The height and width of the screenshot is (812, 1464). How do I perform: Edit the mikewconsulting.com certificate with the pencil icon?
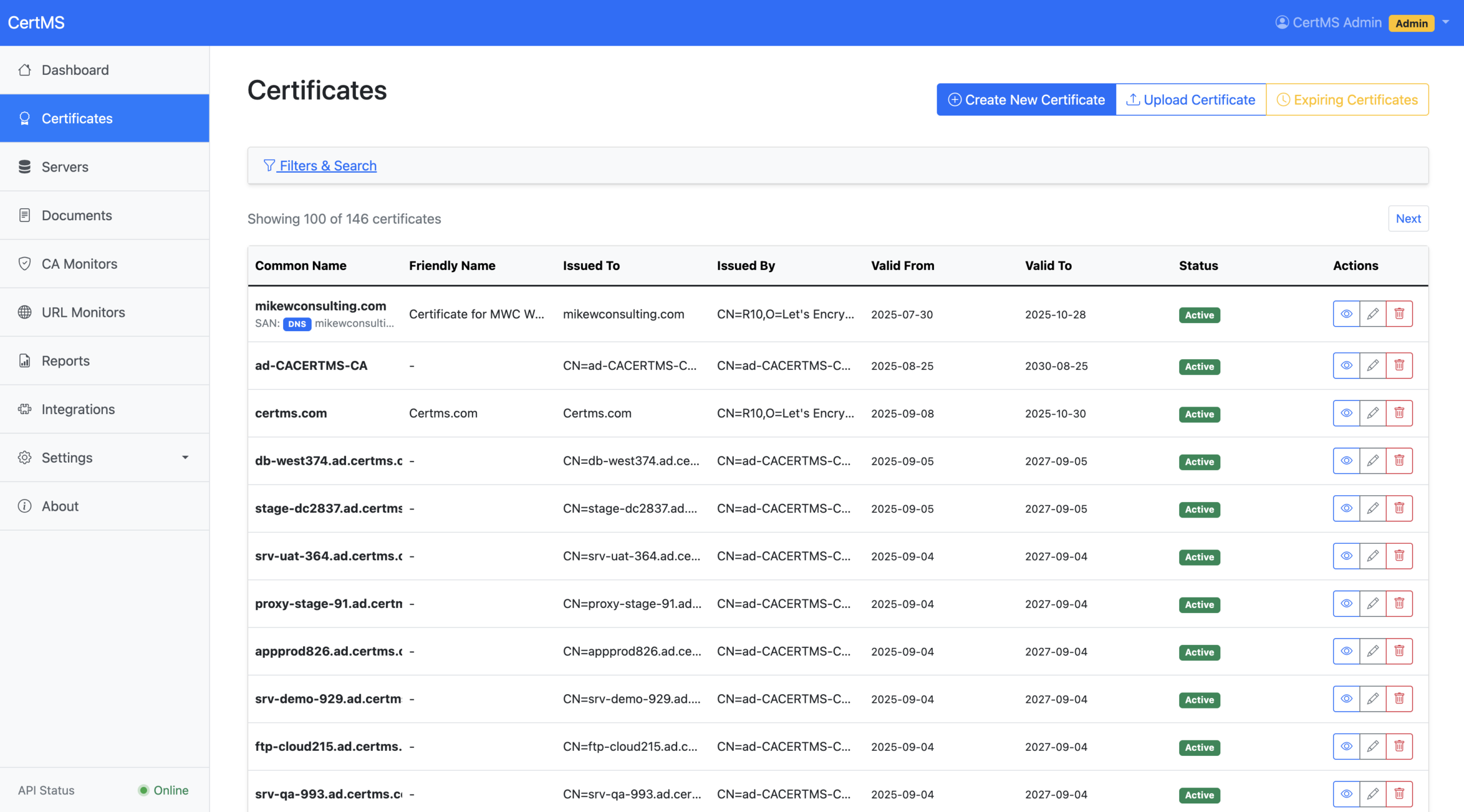tap(1373, 314)
